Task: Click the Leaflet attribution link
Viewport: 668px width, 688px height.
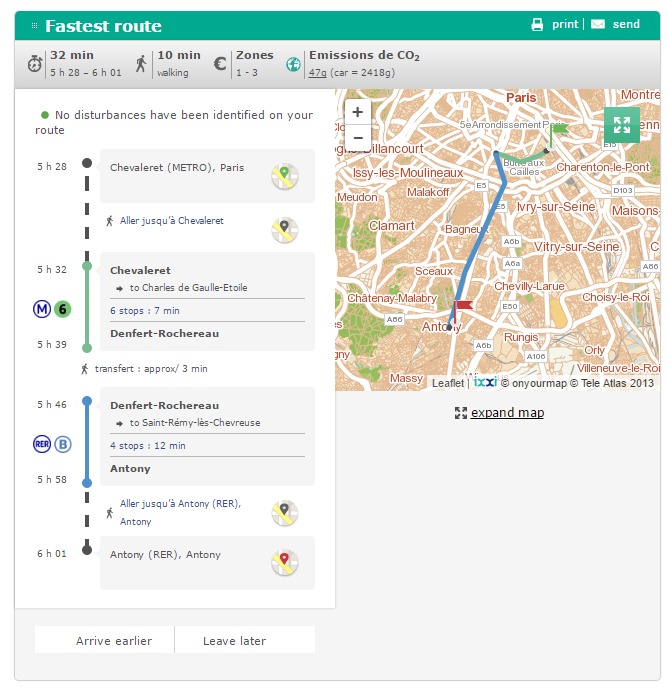Action: (447, 383)
